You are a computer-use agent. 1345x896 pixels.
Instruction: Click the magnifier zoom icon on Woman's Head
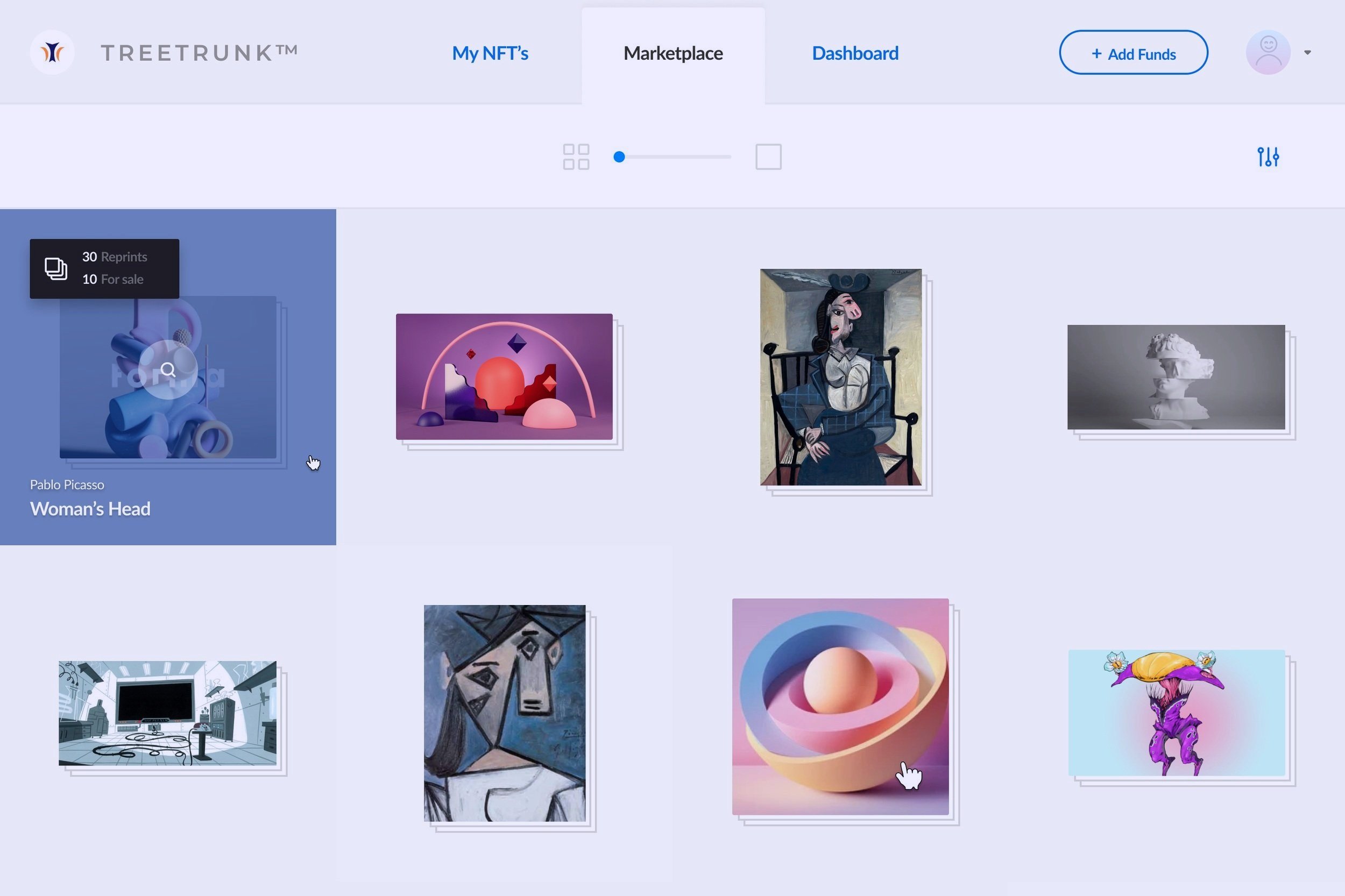[168, 369]
